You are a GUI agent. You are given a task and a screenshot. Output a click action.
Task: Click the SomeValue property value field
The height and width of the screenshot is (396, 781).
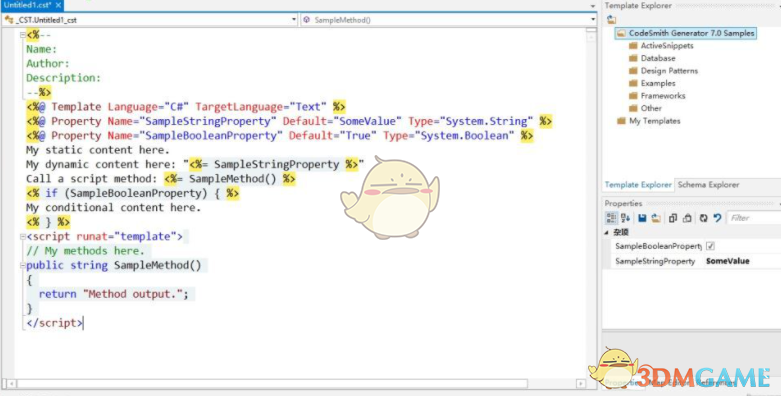pos(743,261)
